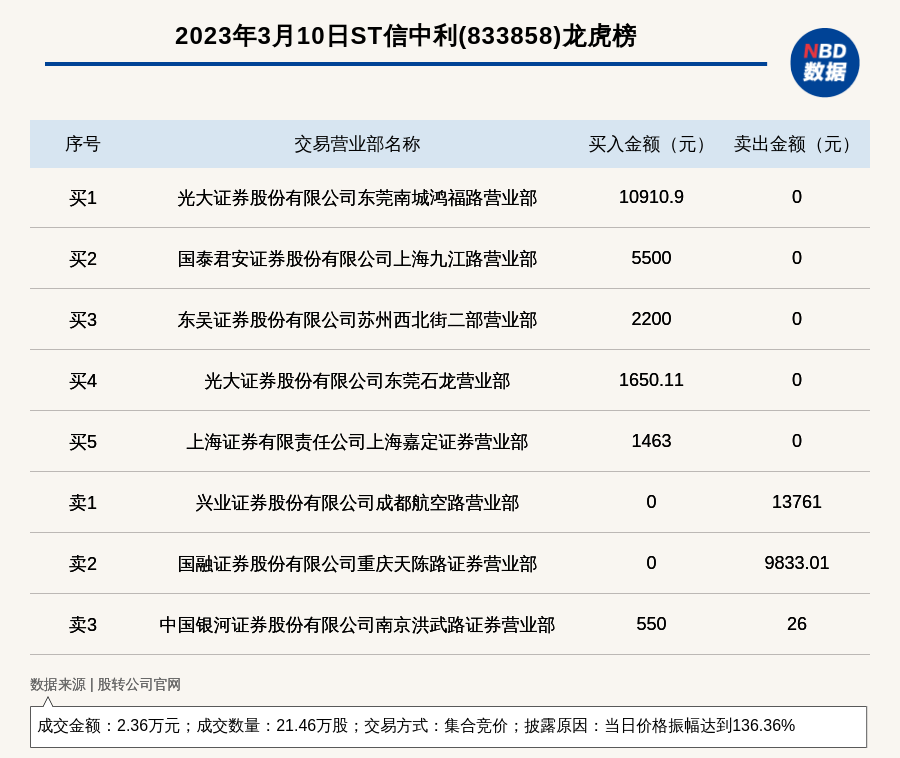Click the sell amount 0 in 买3 row
This screenshot has height=758, width=900.
pos(797,318)
